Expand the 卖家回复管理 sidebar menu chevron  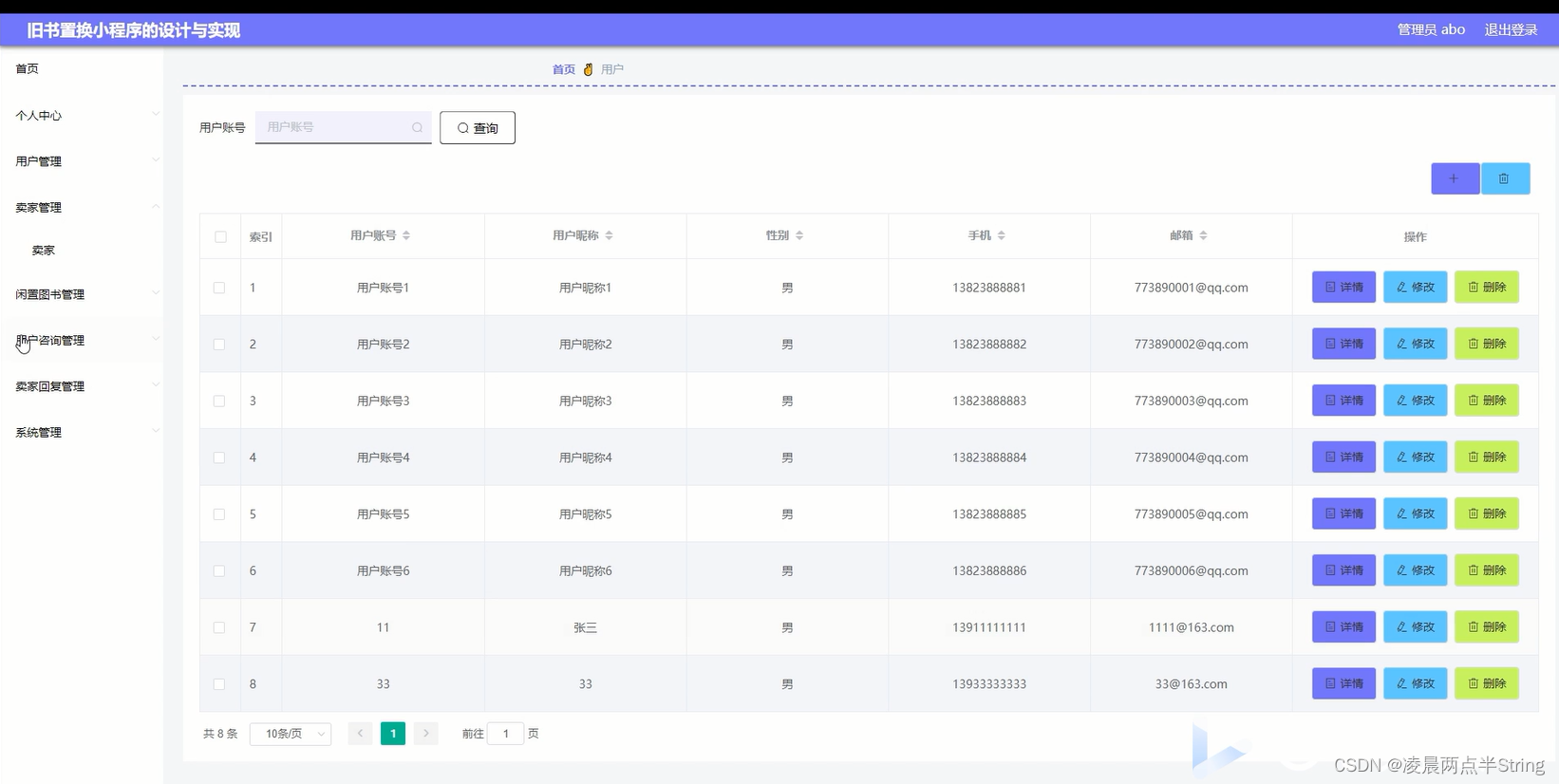point(156,385)
